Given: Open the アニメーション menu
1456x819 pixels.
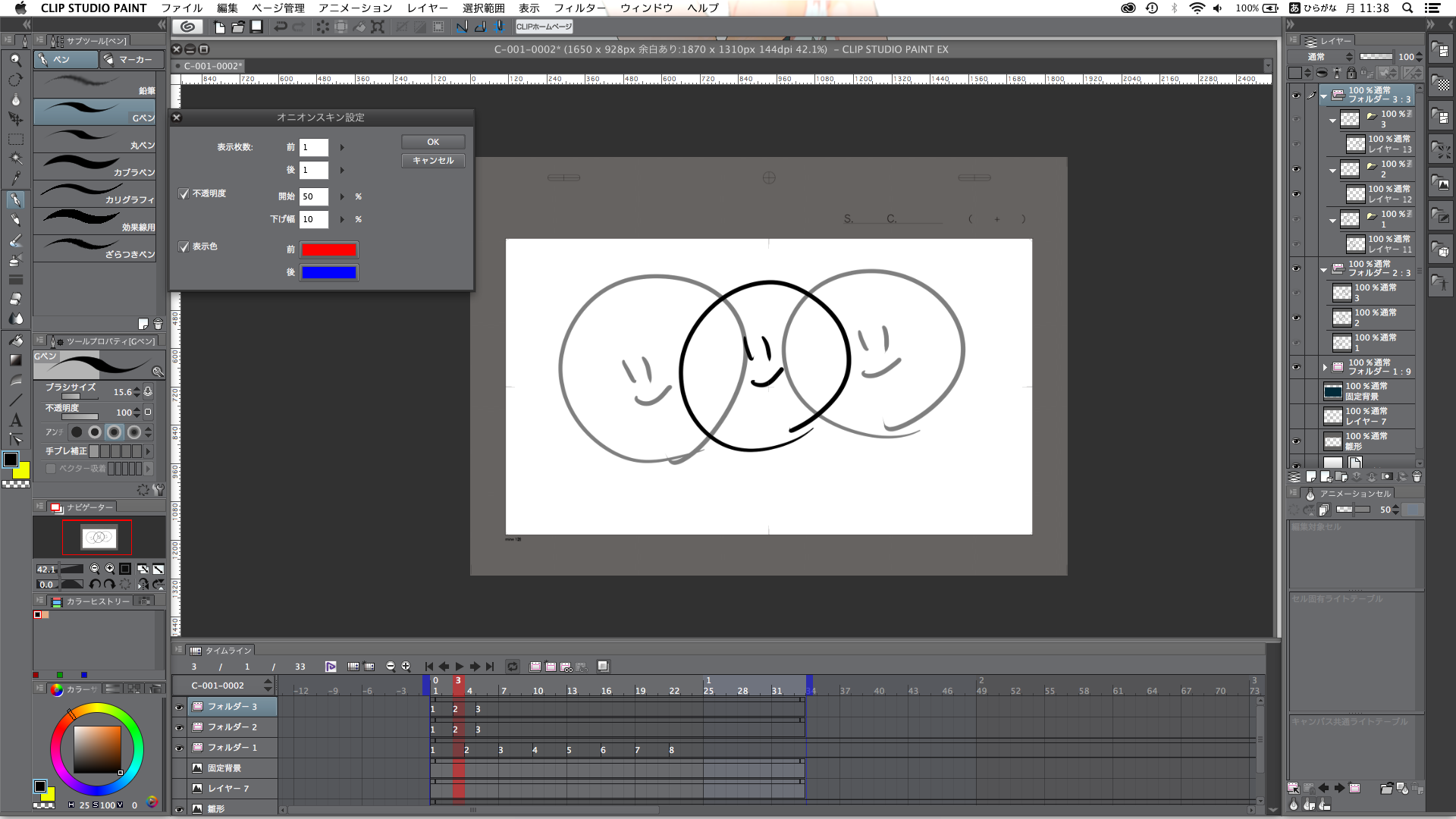Looking at the screenshot, I should (x=355, y=8).
